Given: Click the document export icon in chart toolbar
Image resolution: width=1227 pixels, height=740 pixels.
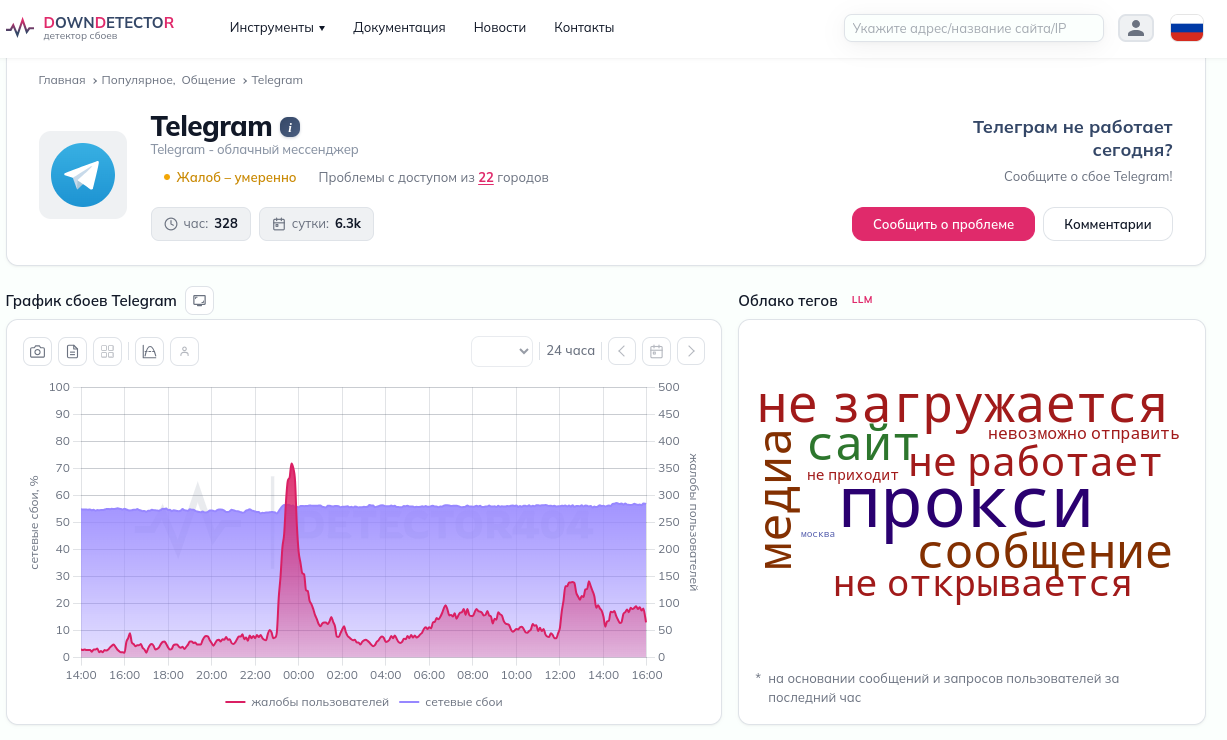Looking at the screenshot, I should click(73, 351).
